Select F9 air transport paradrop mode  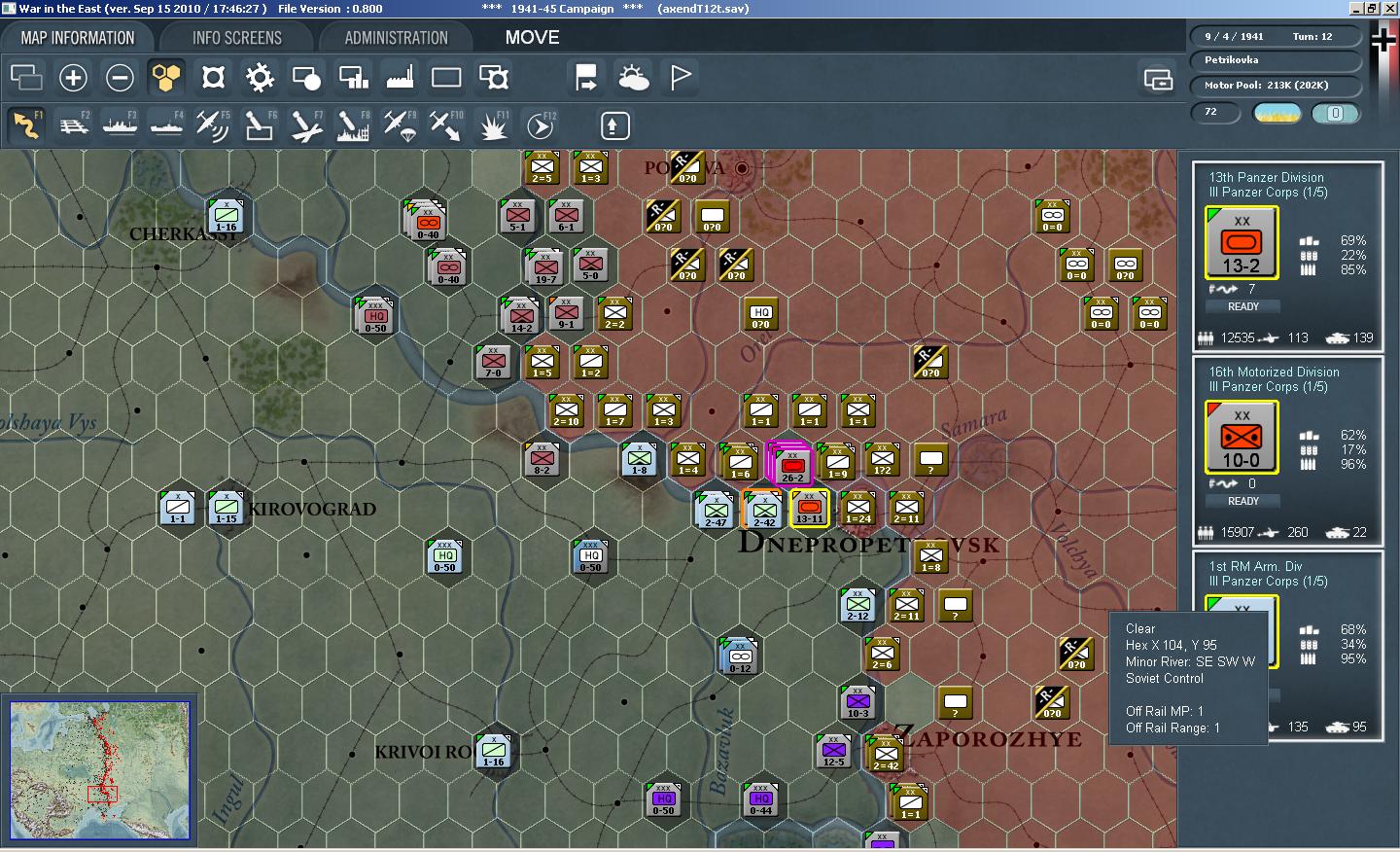click(x=400, y=125)
